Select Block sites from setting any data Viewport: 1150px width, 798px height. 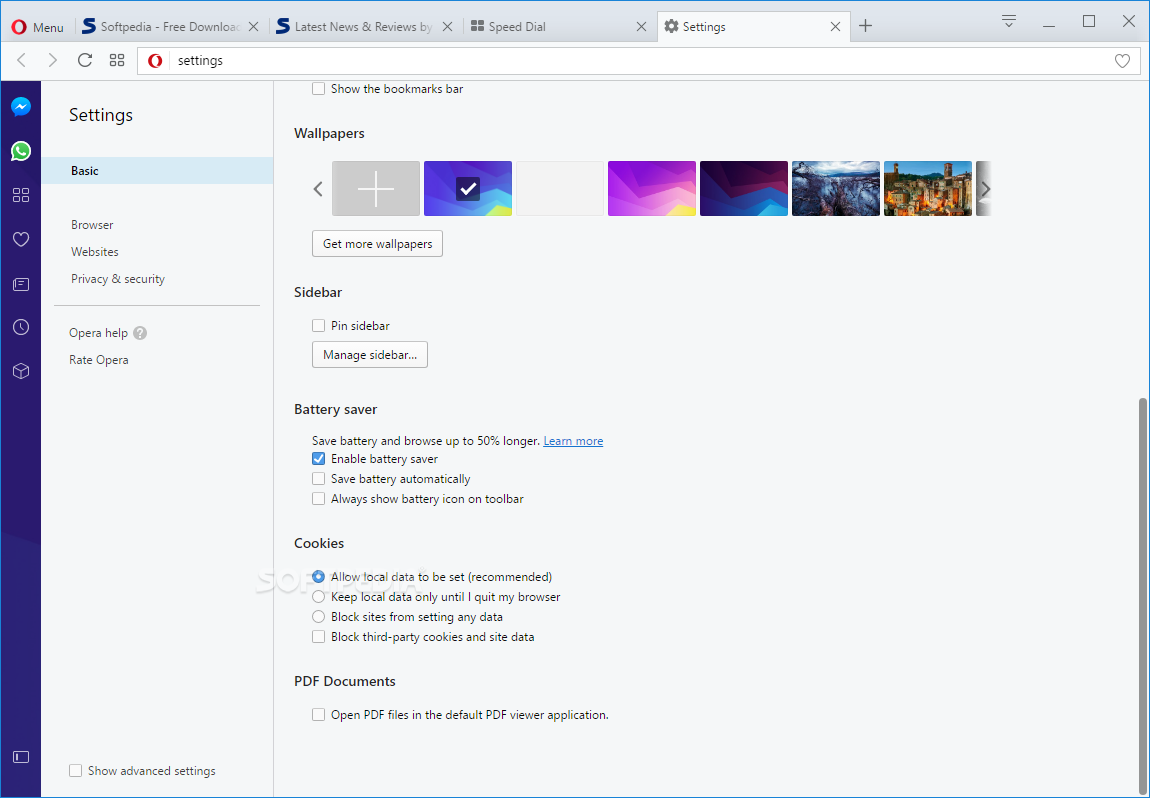pyautogui.click(x=318, y=617)
